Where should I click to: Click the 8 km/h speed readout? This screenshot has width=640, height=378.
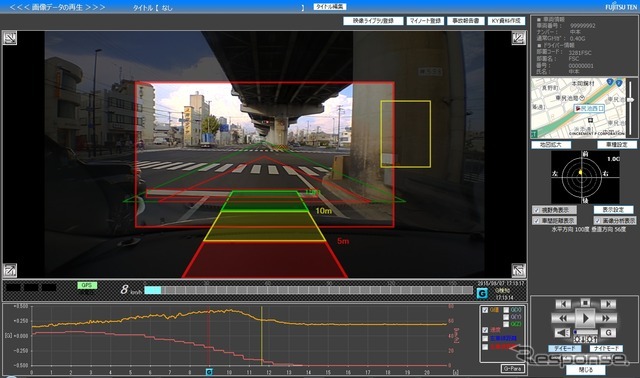(x=131, y=289)
